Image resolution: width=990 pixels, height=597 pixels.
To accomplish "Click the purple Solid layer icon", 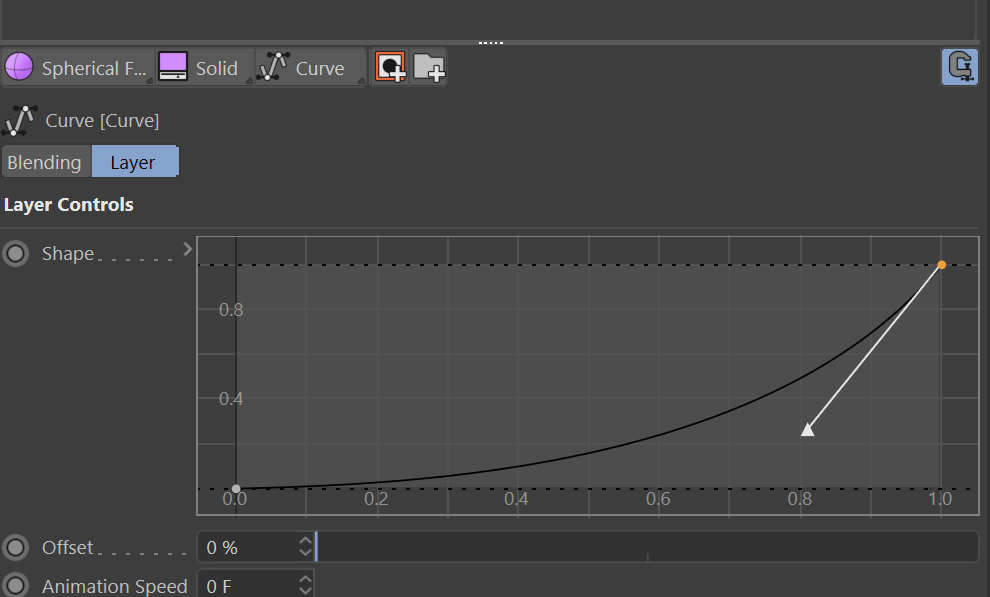I will (x=172, y=66).
